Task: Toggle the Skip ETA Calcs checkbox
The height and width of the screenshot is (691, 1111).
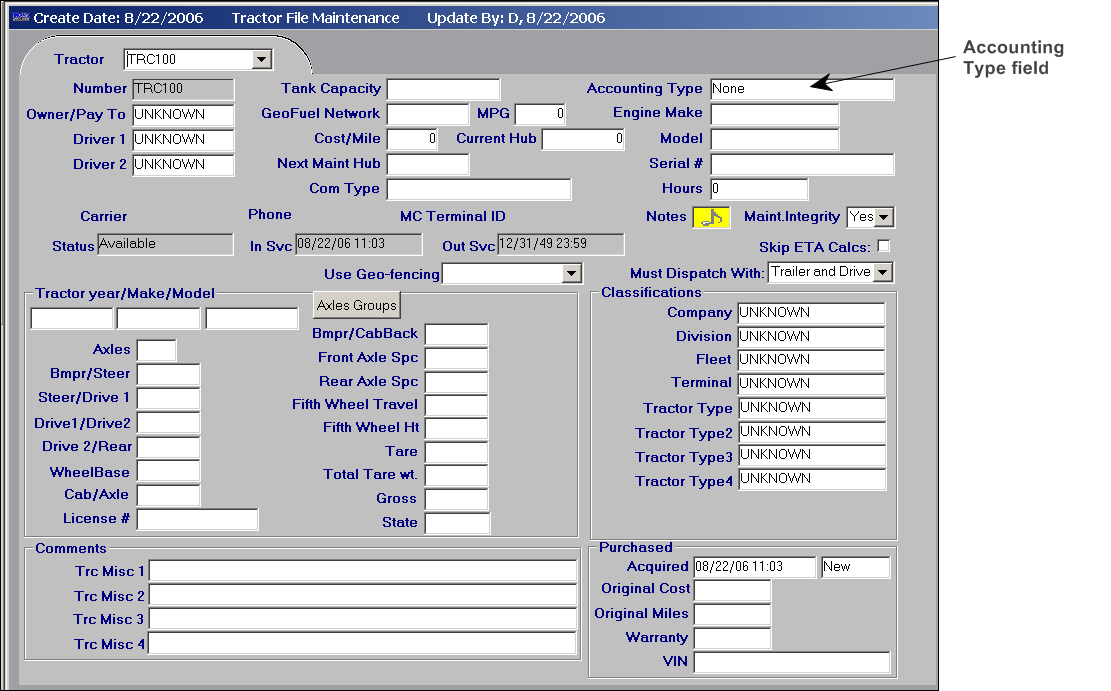Action: click(x=884, y=246)
